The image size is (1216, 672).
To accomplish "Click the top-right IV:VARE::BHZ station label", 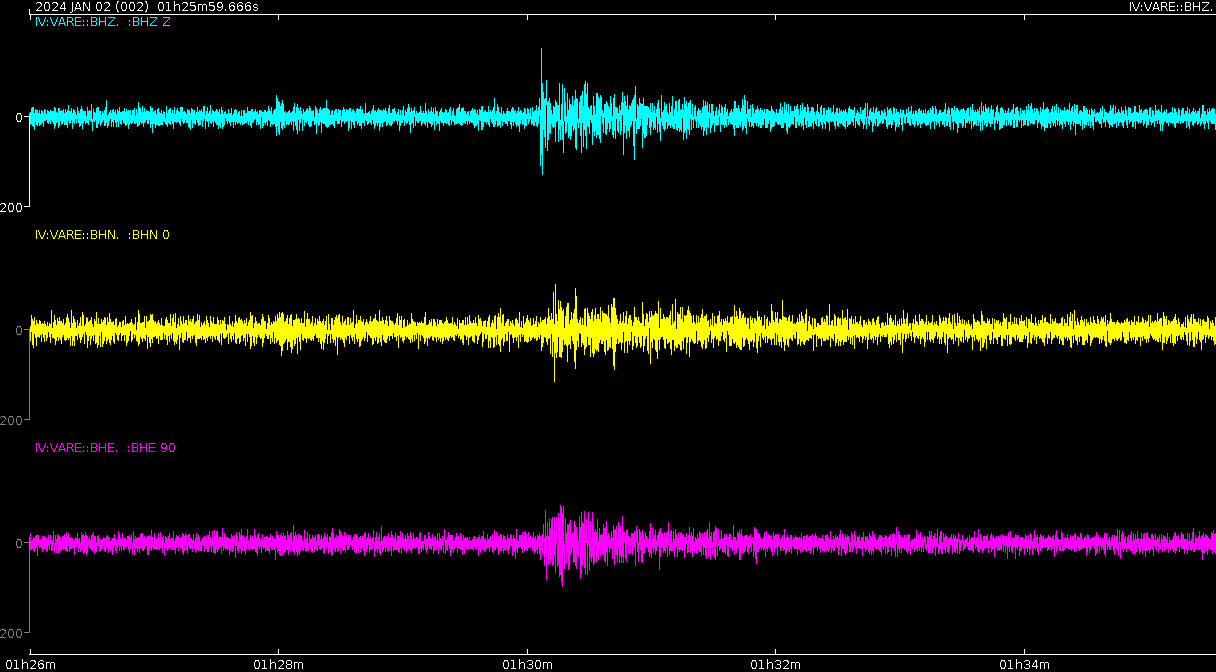I will tap(1170, 7).
